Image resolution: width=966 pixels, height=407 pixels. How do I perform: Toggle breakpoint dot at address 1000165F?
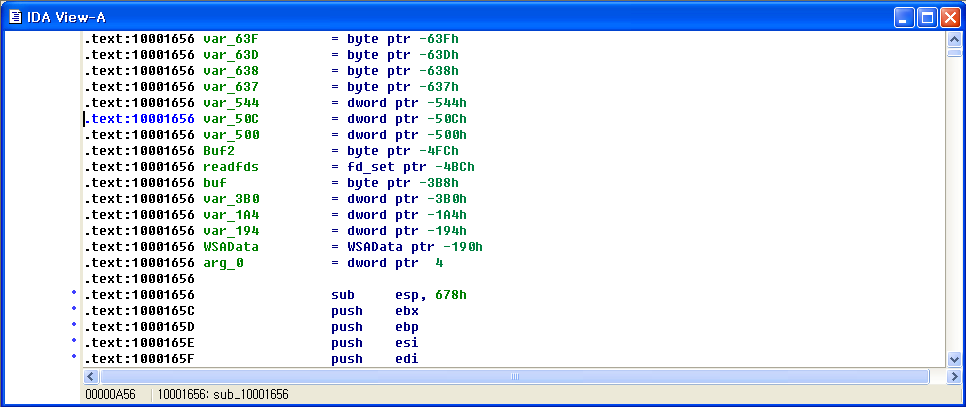tap(75, 359)
